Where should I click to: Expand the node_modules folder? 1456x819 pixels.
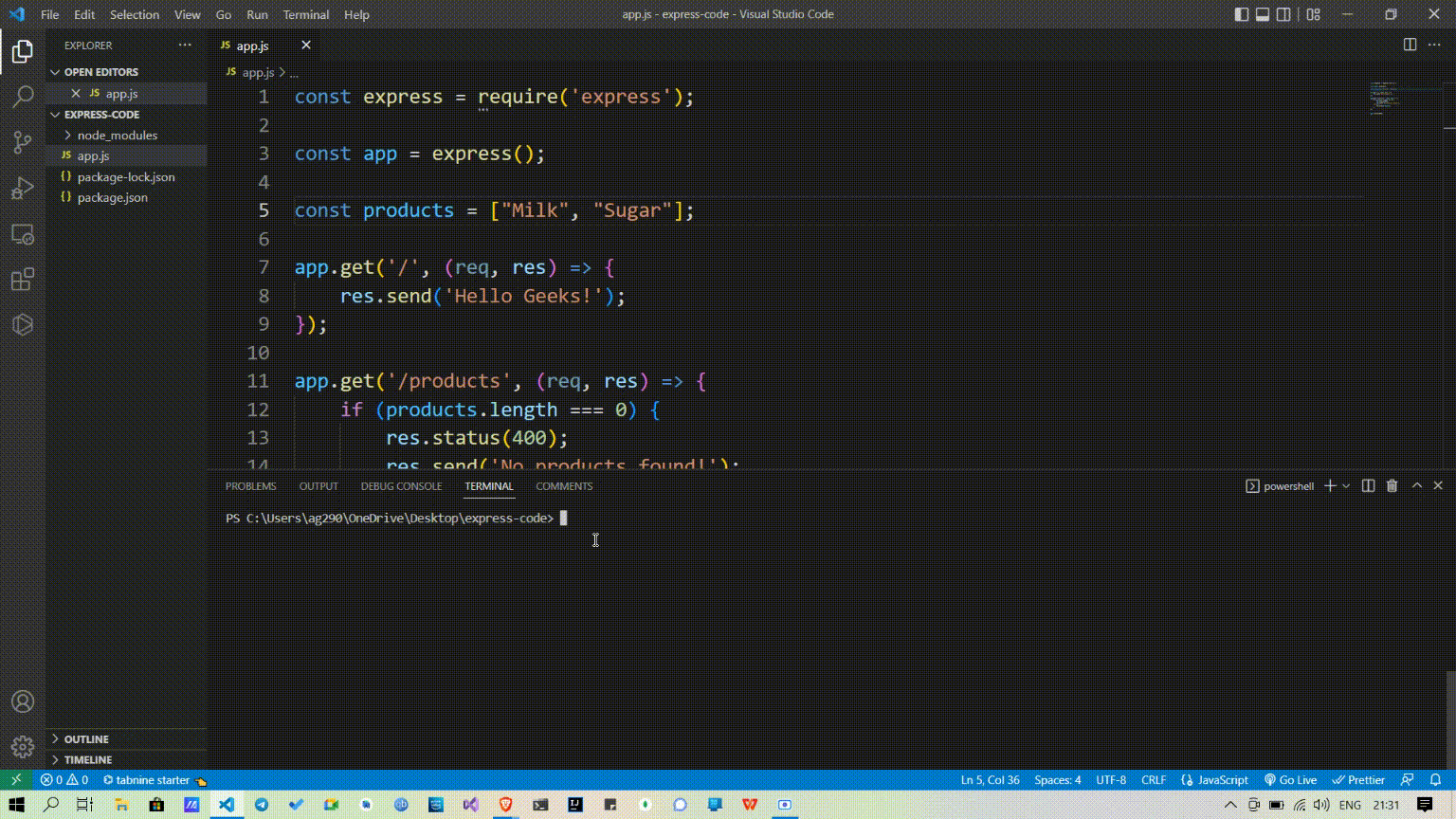pos(117,136)
